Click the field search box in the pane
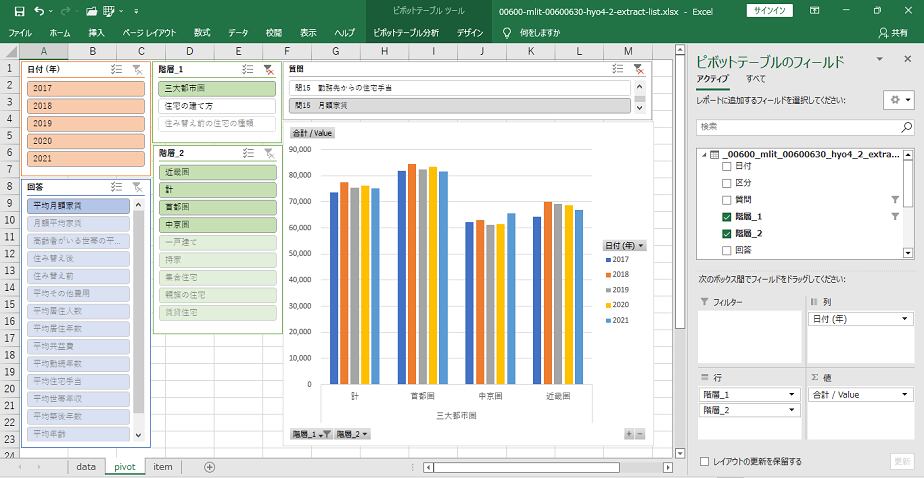924x478 pixels. coord(804,127)
